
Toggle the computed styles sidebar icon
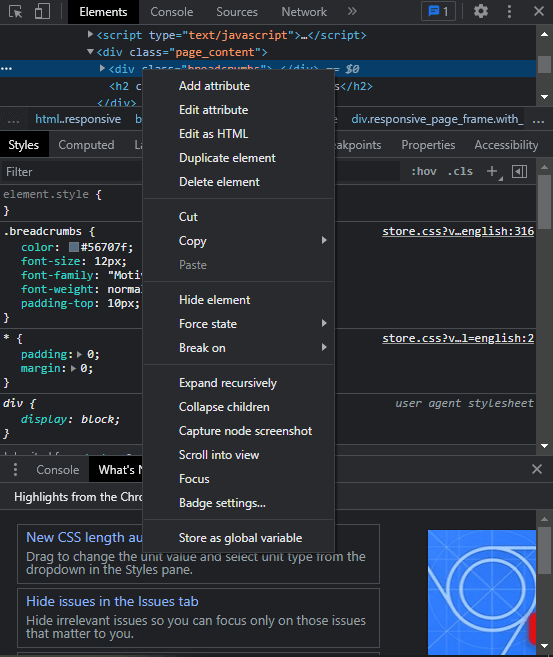pyautogui.click(x=519, y=171)
